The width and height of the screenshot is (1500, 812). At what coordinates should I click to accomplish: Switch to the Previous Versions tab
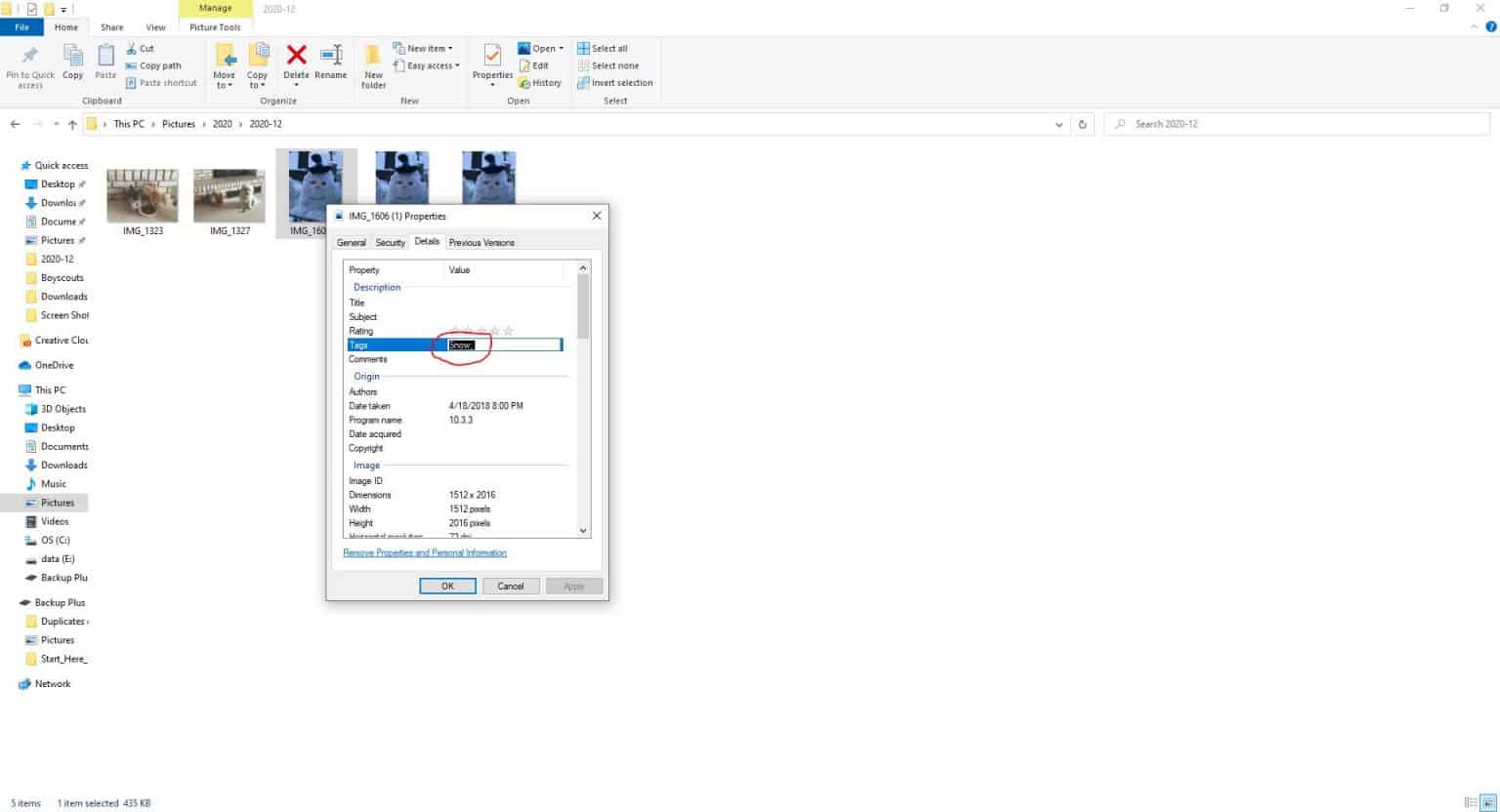(480, 242)
